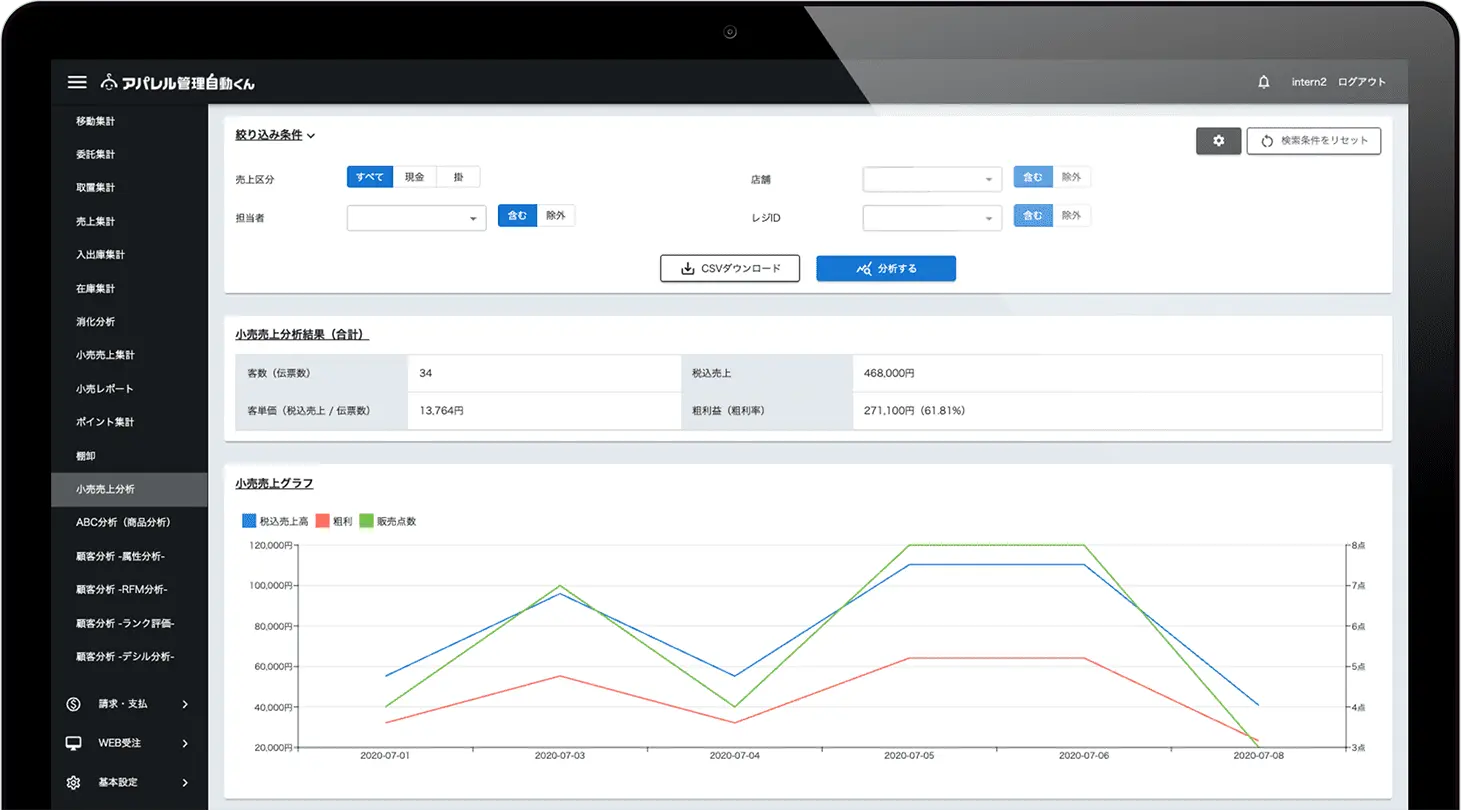1461x810 pixels.
Task: Toggle the green 販売点数 legend swatch
Action: [x=367, y=521]
